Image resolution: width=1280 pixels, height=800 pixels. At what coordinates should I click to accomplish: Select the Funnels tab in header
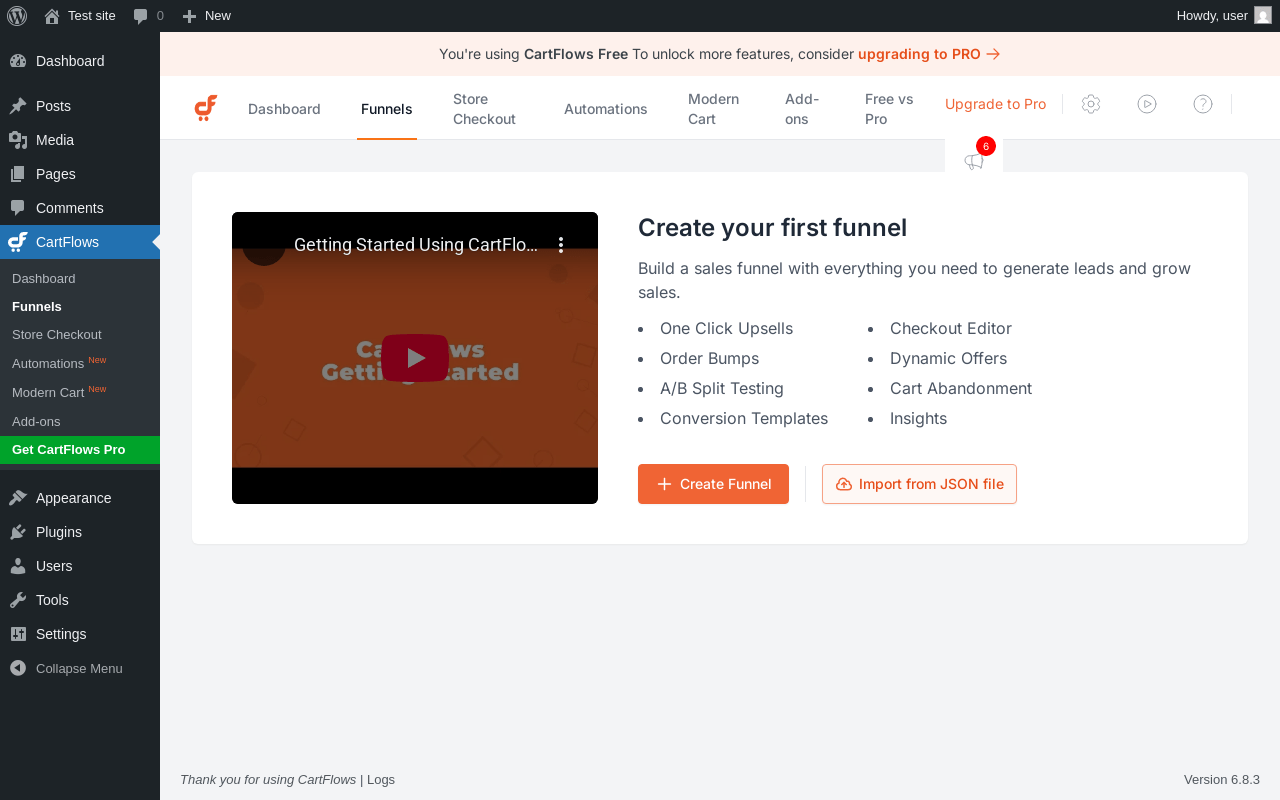coord(387,109)
